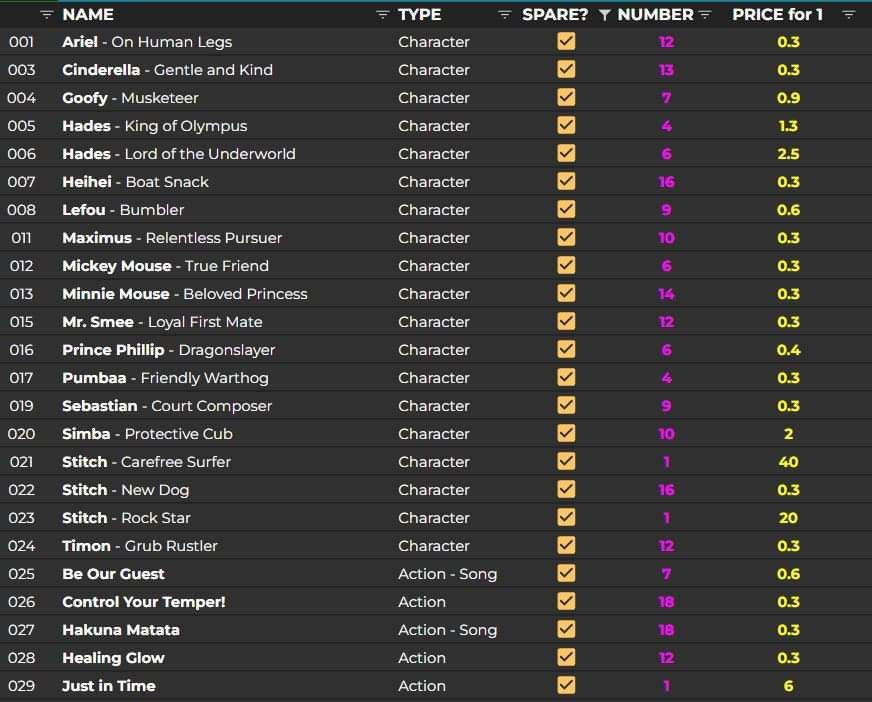Select the NAME column header
The image size is (872, 702).
[88, 14]
